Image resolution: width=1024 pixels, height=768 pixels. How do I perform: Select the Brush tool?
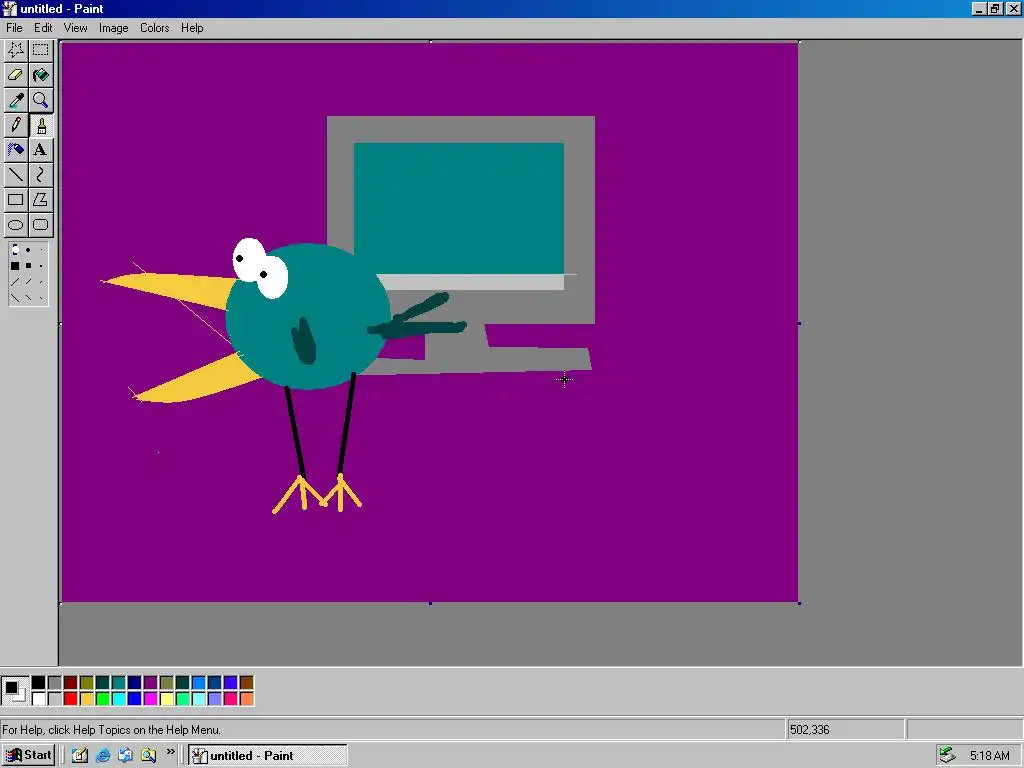tap(40, 125)
